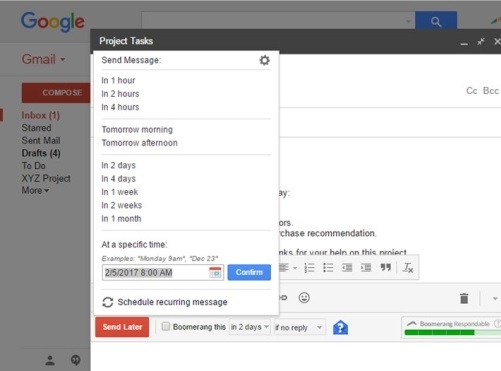Open Boomerang help question-mark icon
Viewport: 501px width, 371px height.
pyautogui.click(x=340, y=328)
